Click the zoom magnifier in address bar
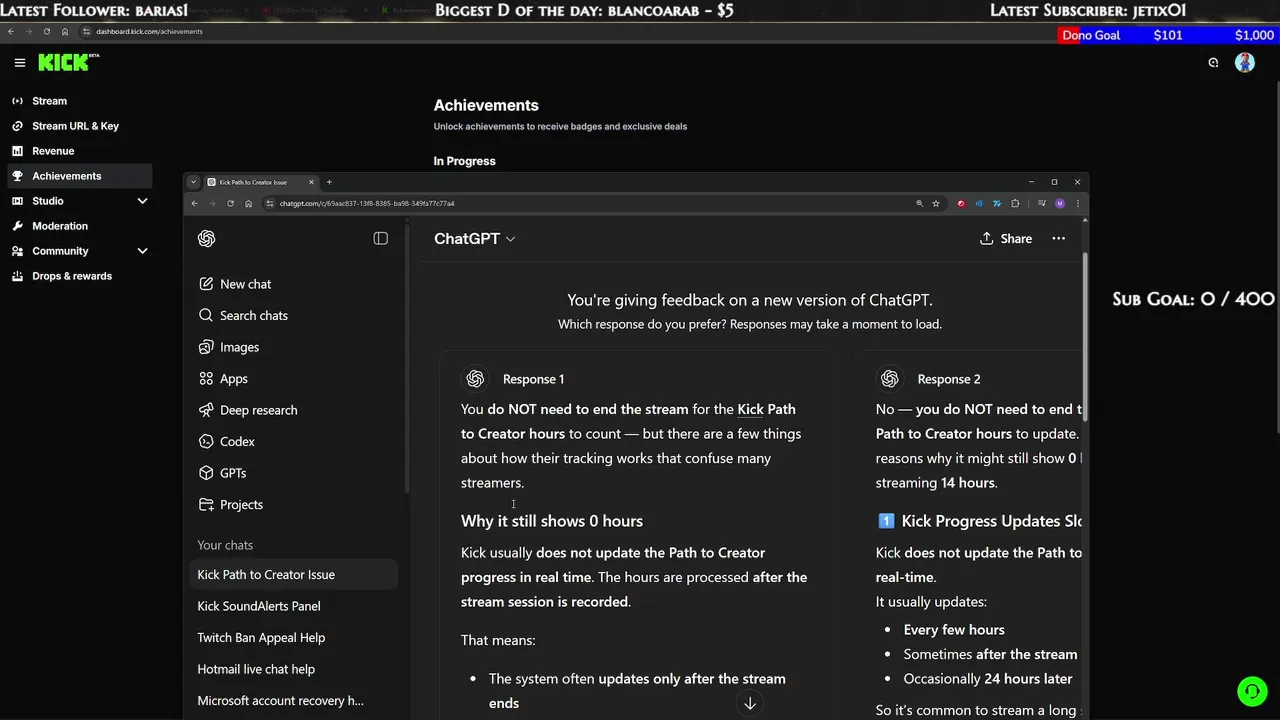This screenshot has width=1280, height=720. (x=919, y=203)
